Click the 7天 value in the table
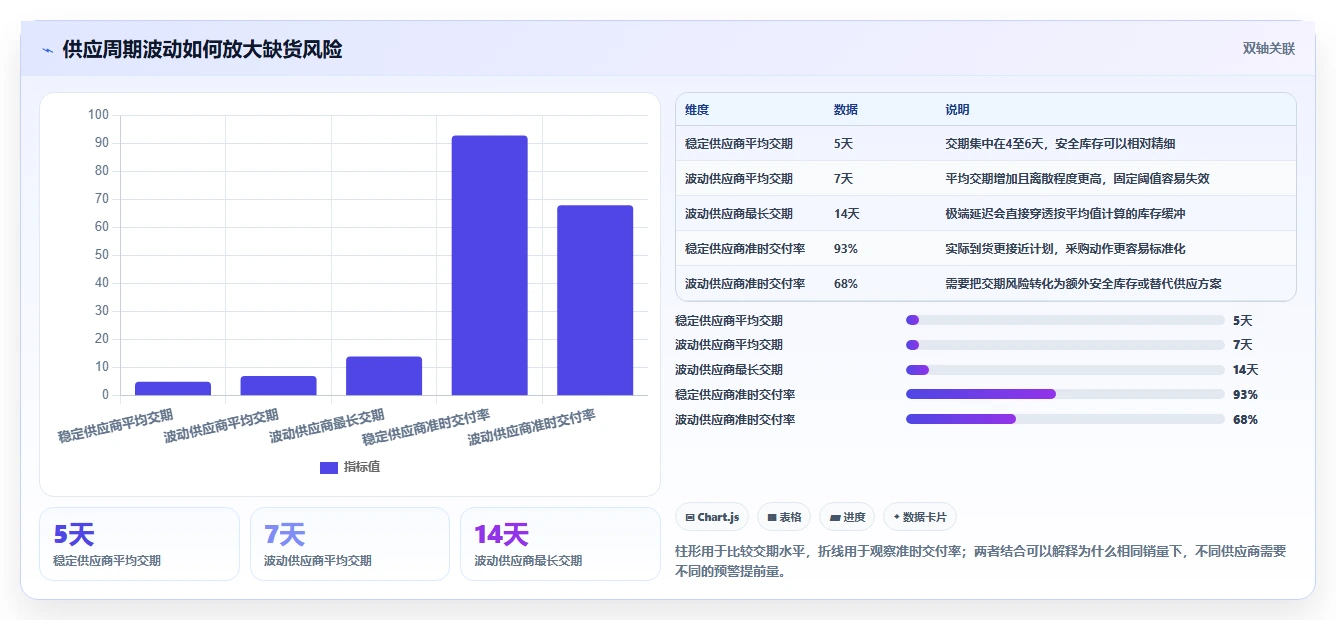This screenshot has width=1336, height=620. click(x=843, y=179)
